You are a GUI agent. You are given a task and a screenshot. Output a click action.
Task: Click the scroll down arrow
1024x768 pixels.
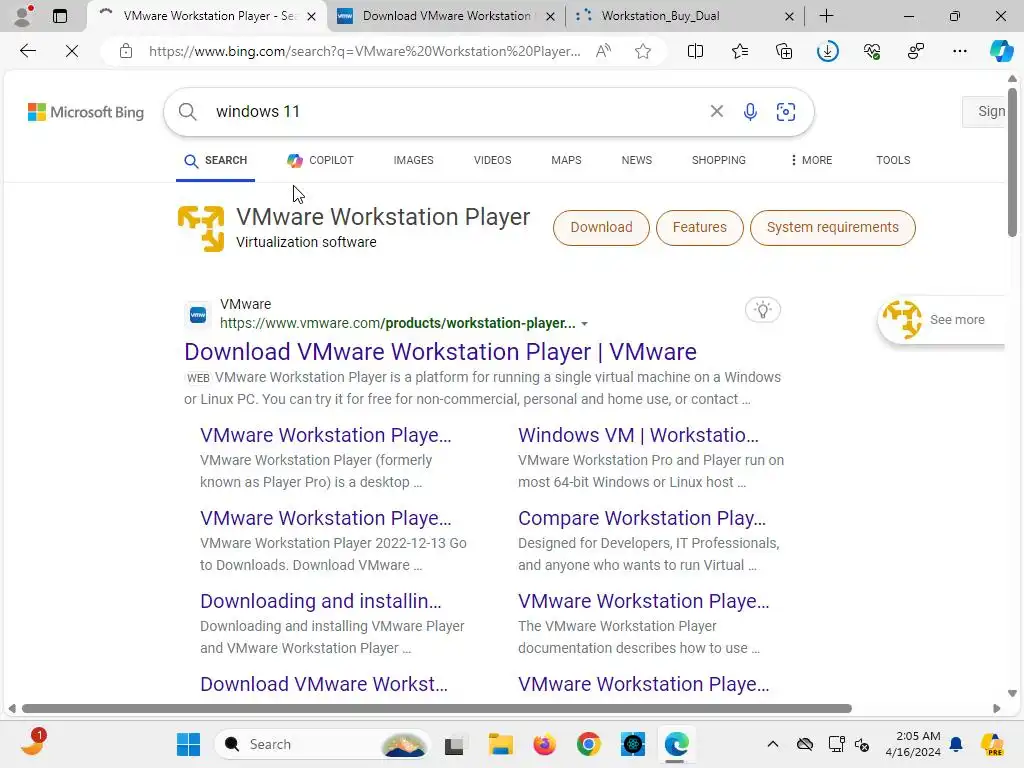(x=1012, y=694)
